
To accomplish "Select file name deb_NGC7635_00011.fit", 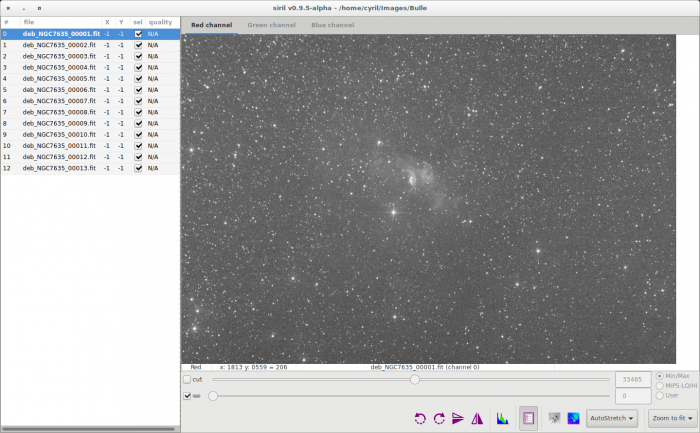I will tap(59, 146).
